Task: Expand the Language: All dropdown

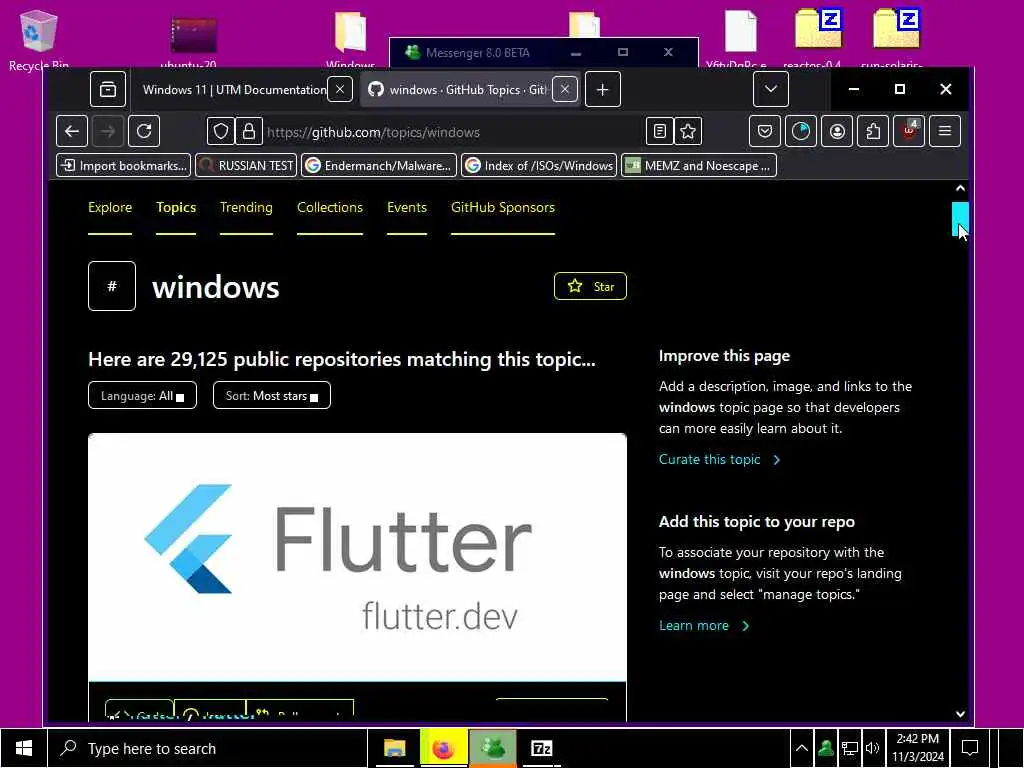Action: pyautogui.click(x=142, y=395)
